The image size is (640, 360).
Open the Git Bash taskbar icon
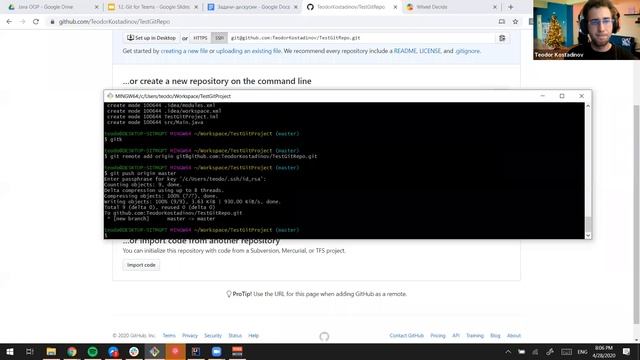(154, 351)
